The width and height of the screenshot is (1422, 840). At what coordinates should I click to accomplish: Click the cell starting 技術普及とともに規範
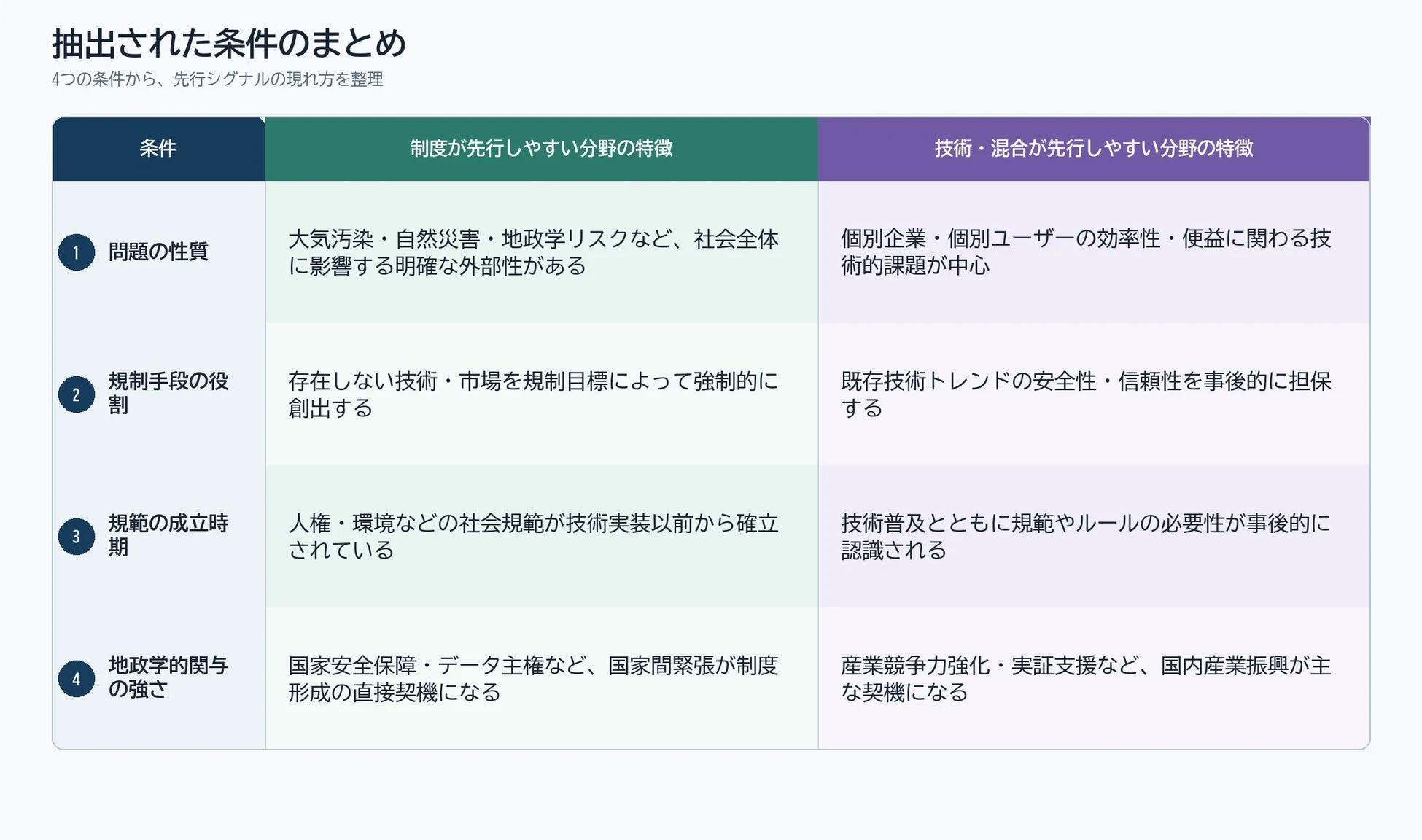click(x=1094, y=537)
